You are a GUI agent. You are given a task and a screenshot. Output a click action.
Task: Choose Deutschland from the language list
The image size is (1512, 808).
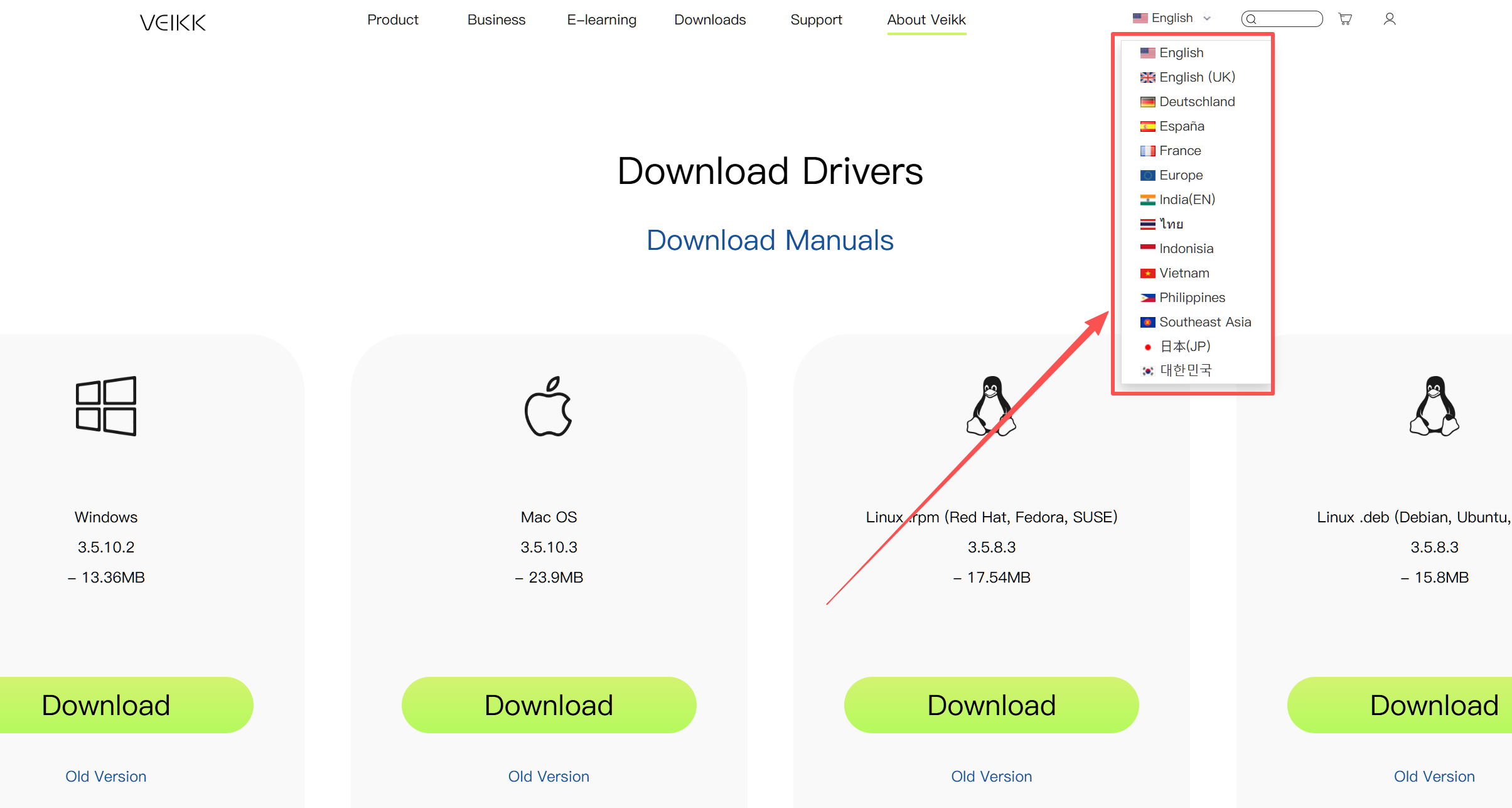point(1197,102)
